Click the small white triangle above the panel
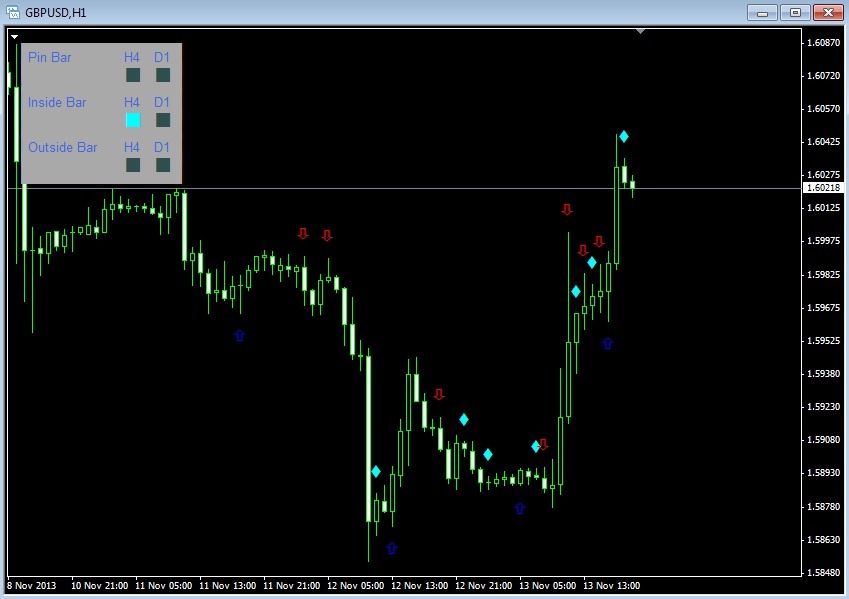Screen dimensions: 849x599 click(15, 37)
